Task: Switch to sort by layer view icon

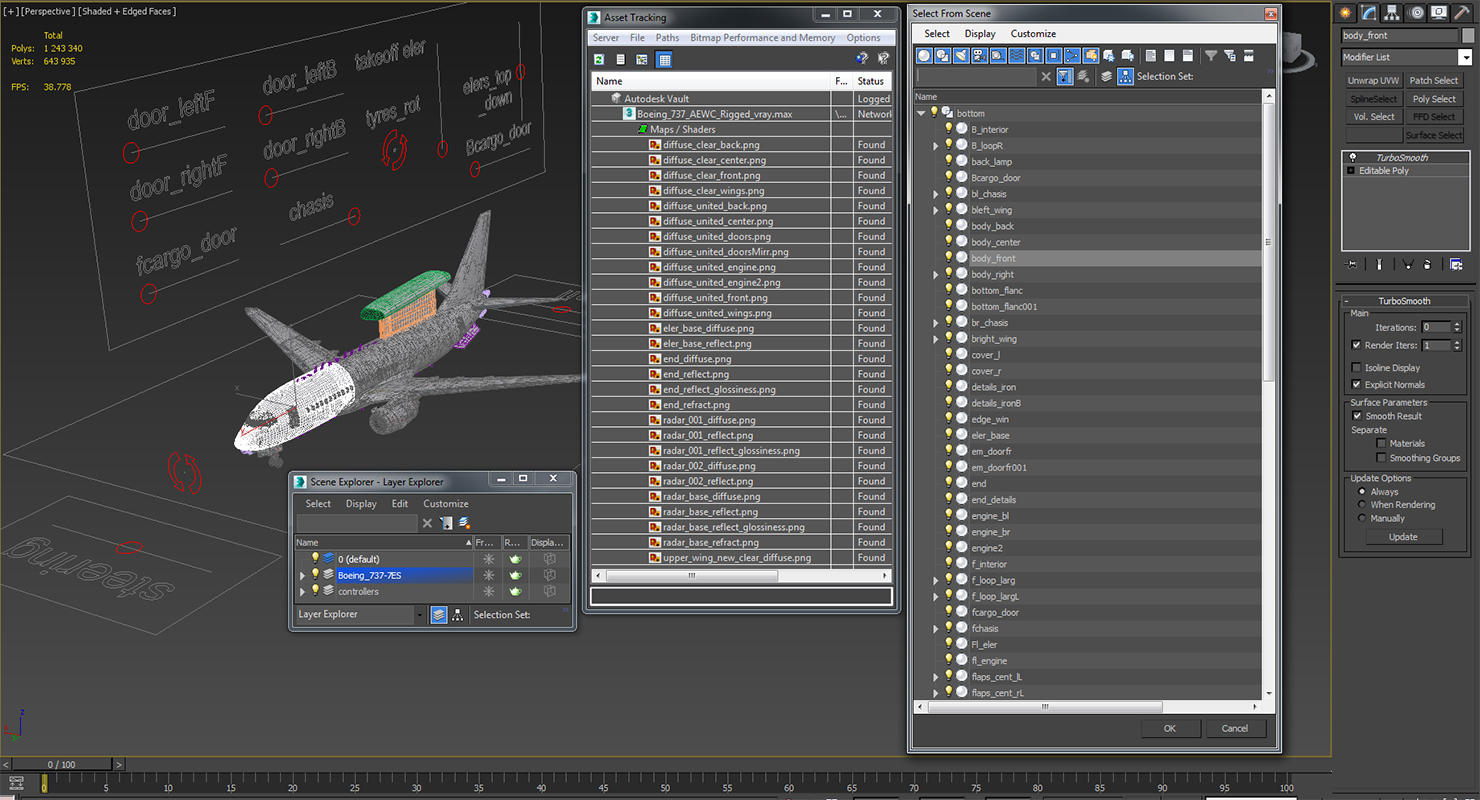Action: coord(1107,76)
